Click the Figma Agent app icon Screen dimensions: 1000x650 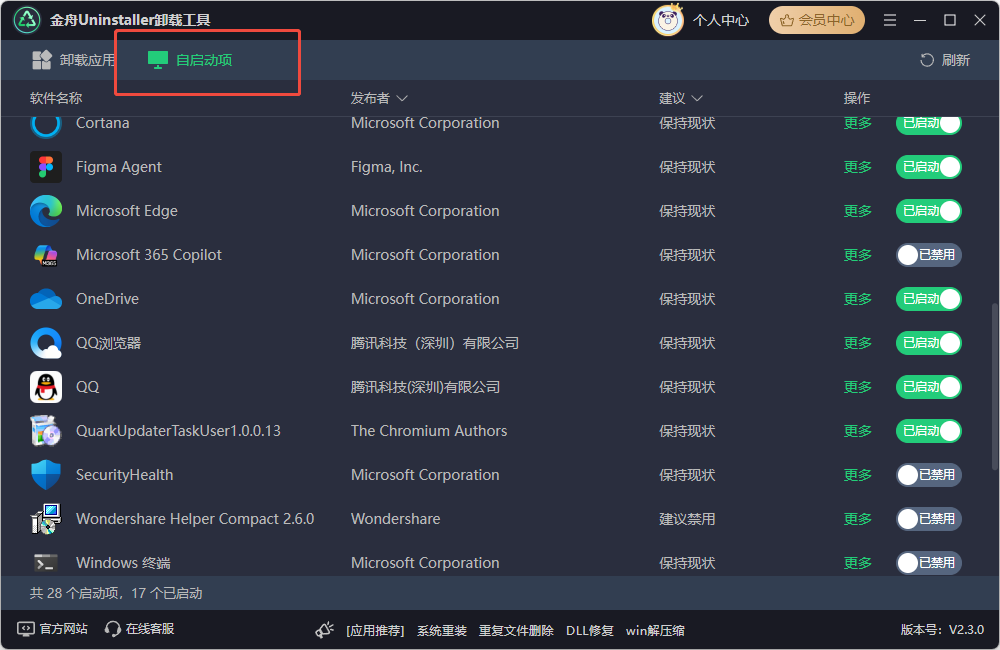click(x=46, y=167)
